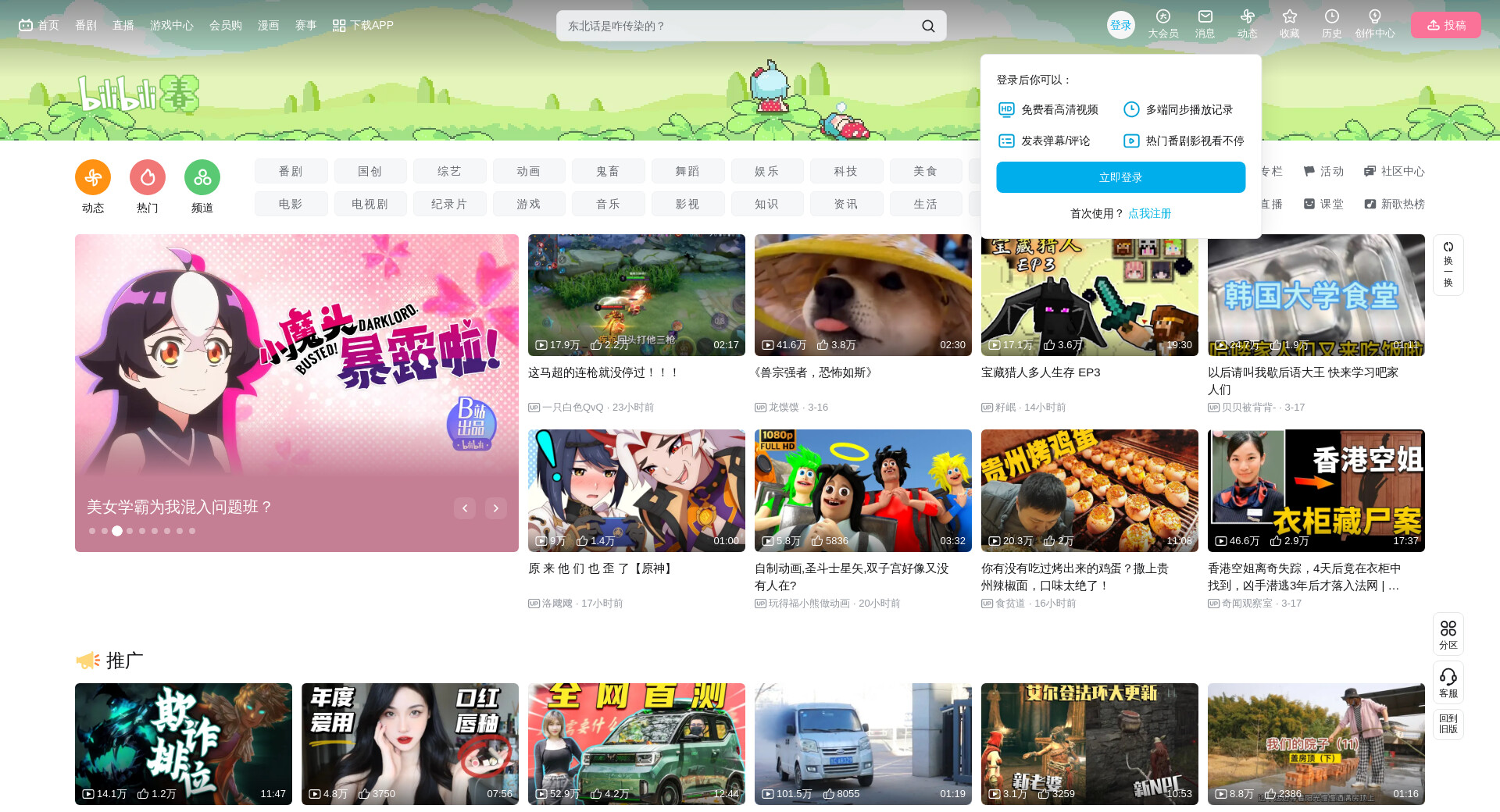Select the 音乐 category

[x=609, y=204]
